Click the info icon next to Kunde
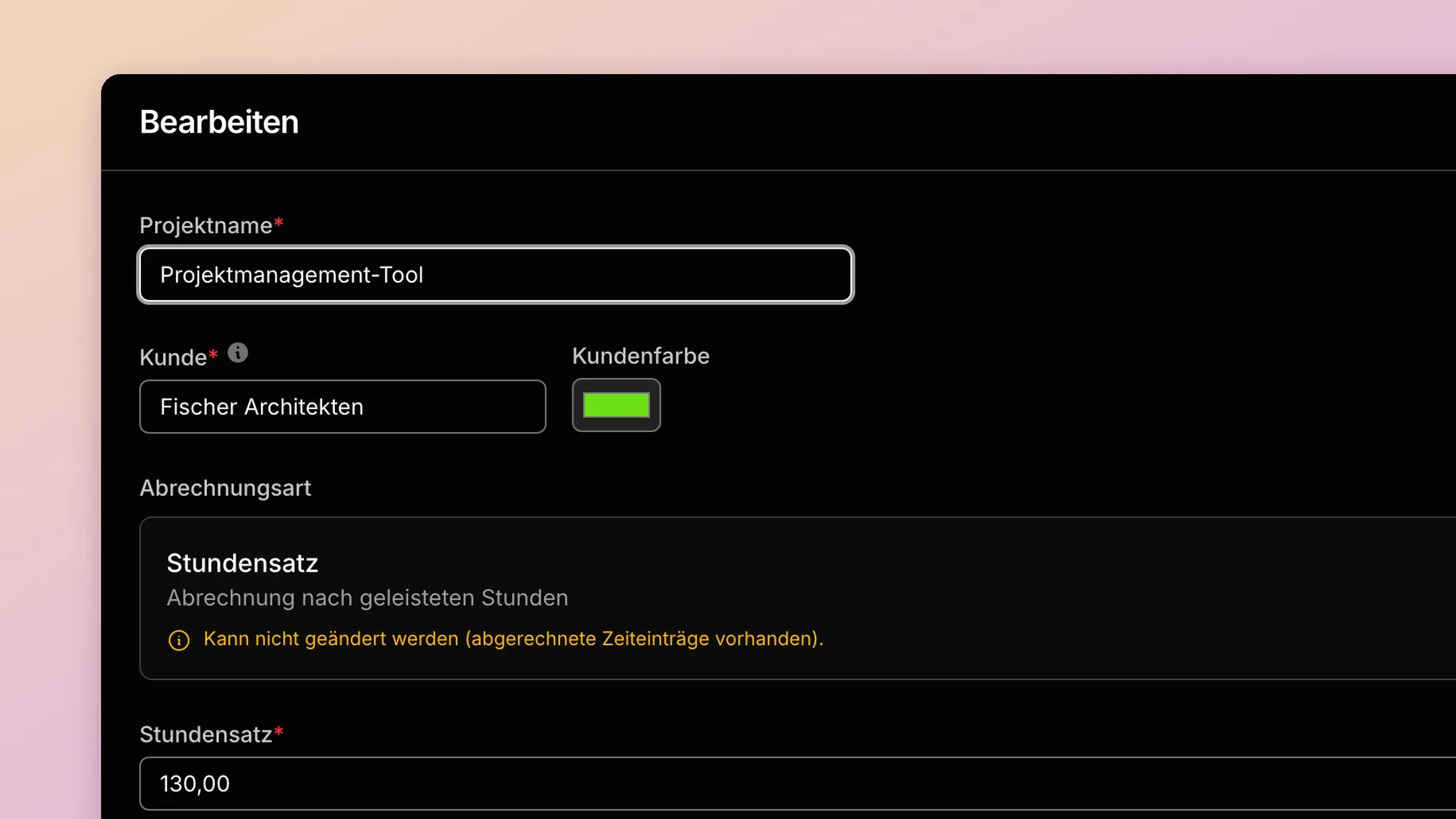Viewport: 1456px width, 819px height. tap(237, 353)
